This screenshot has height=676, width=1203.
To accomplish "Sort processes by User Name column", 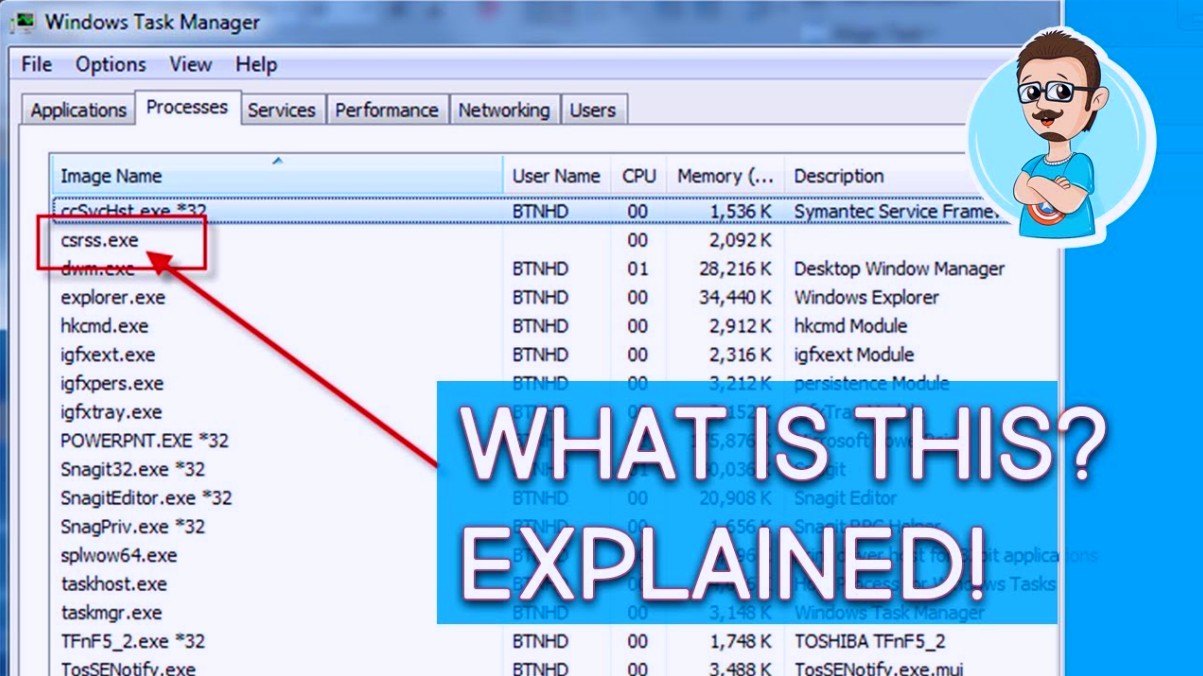I will click(x=556, y=175).
